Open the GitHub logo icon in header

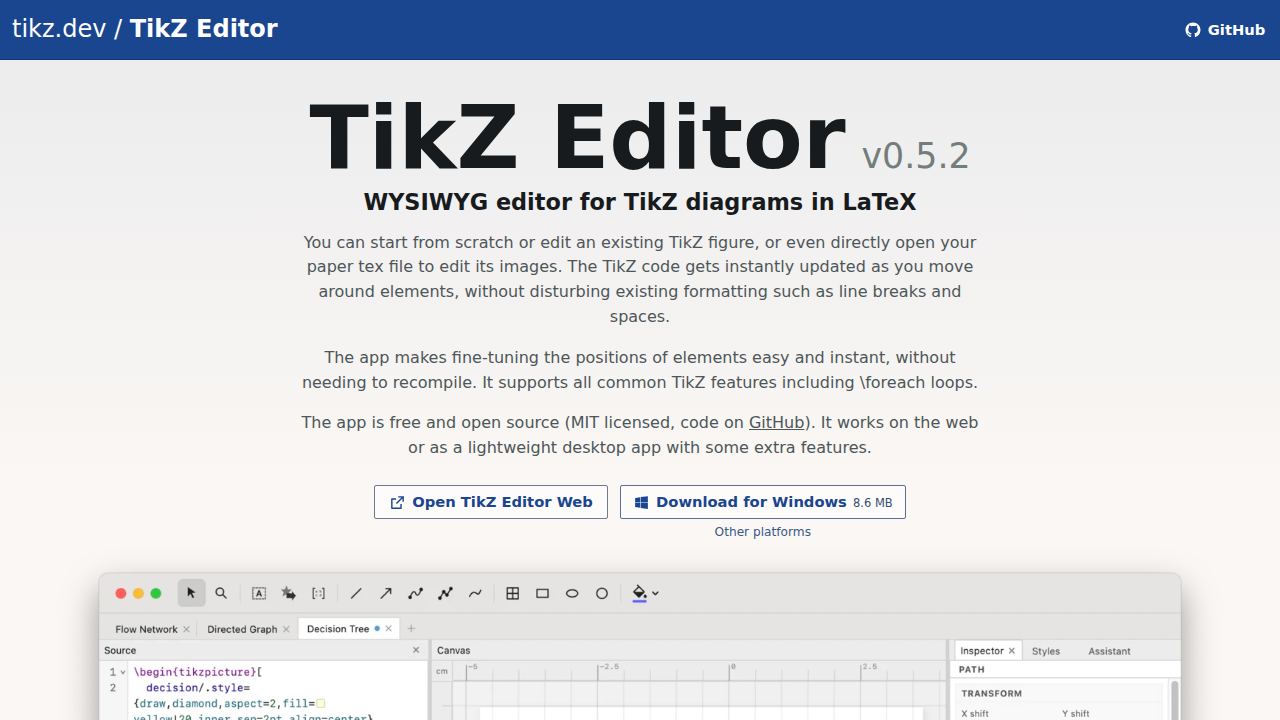click(x=1193, y=30)
